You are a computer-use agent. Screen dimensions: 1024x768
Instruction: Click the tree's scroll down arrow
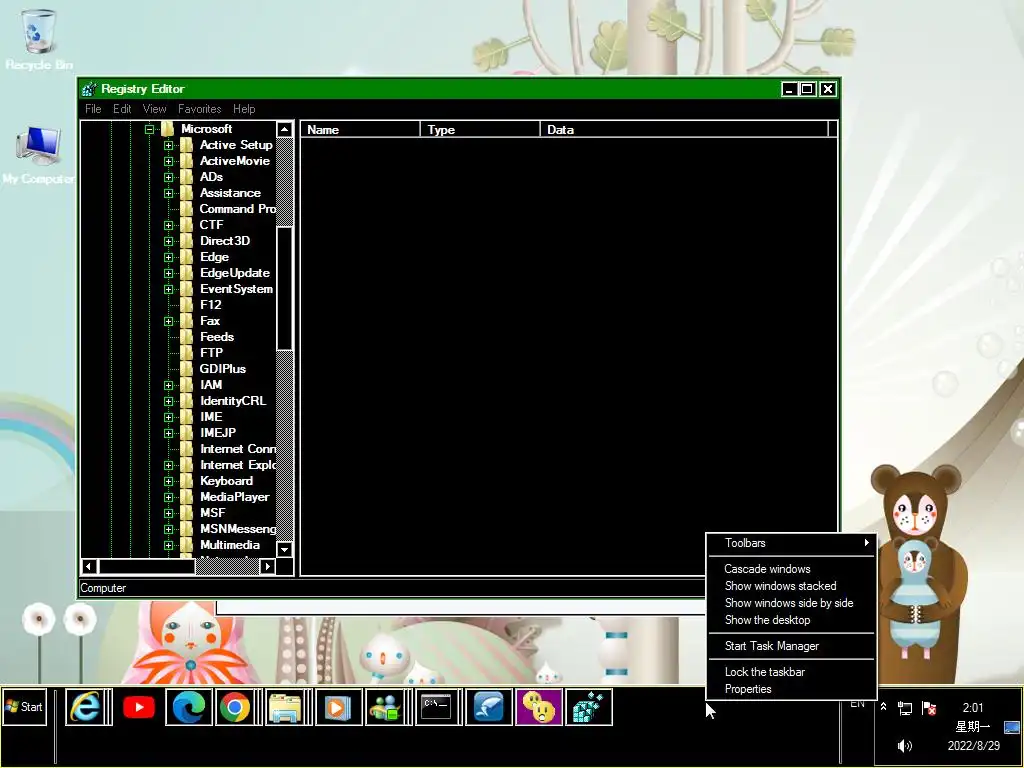pyautogui.click(x=284, y=549)
